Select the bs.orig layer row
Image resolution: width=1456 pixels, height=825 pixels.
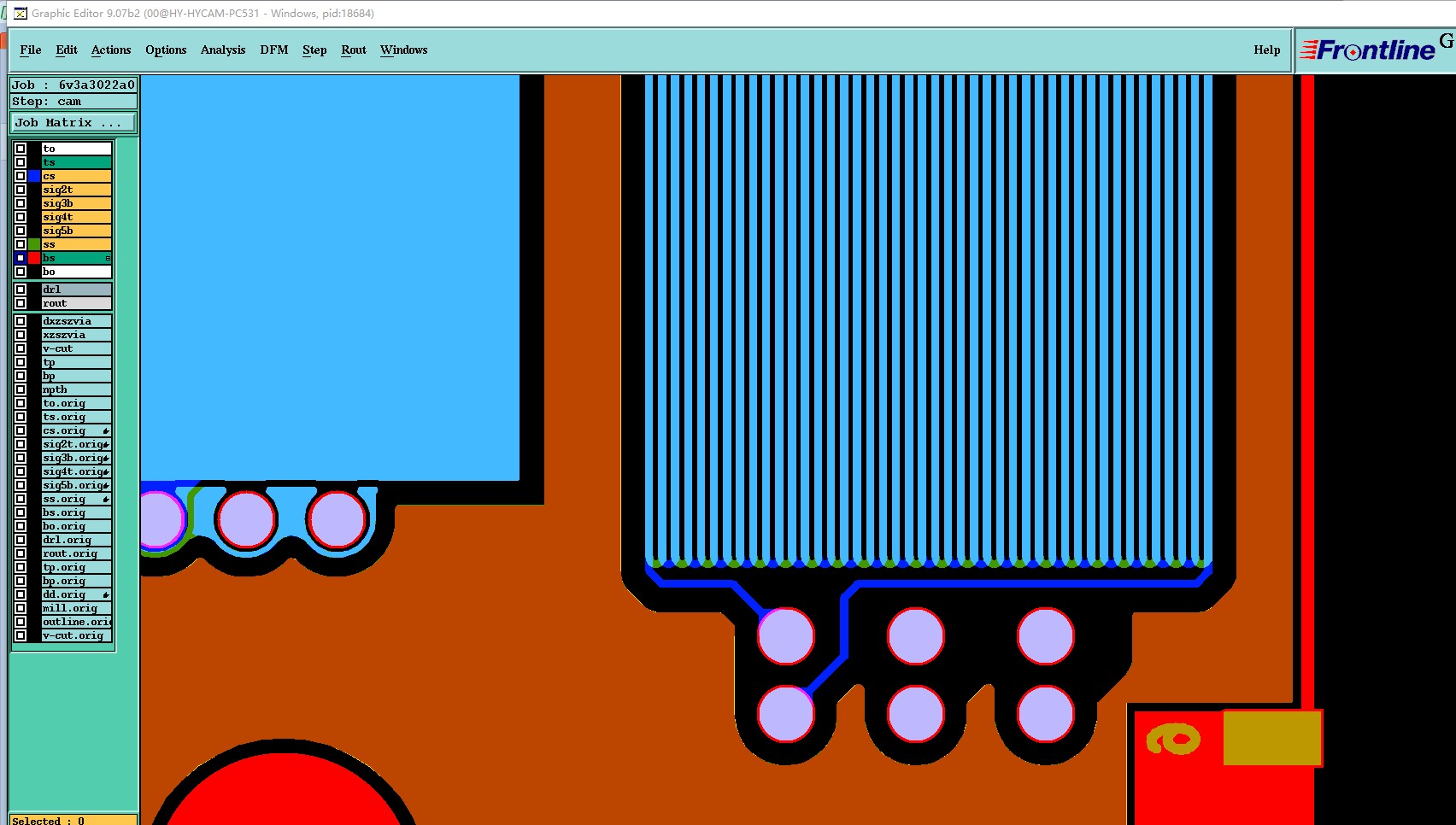[x=77, y=512]
